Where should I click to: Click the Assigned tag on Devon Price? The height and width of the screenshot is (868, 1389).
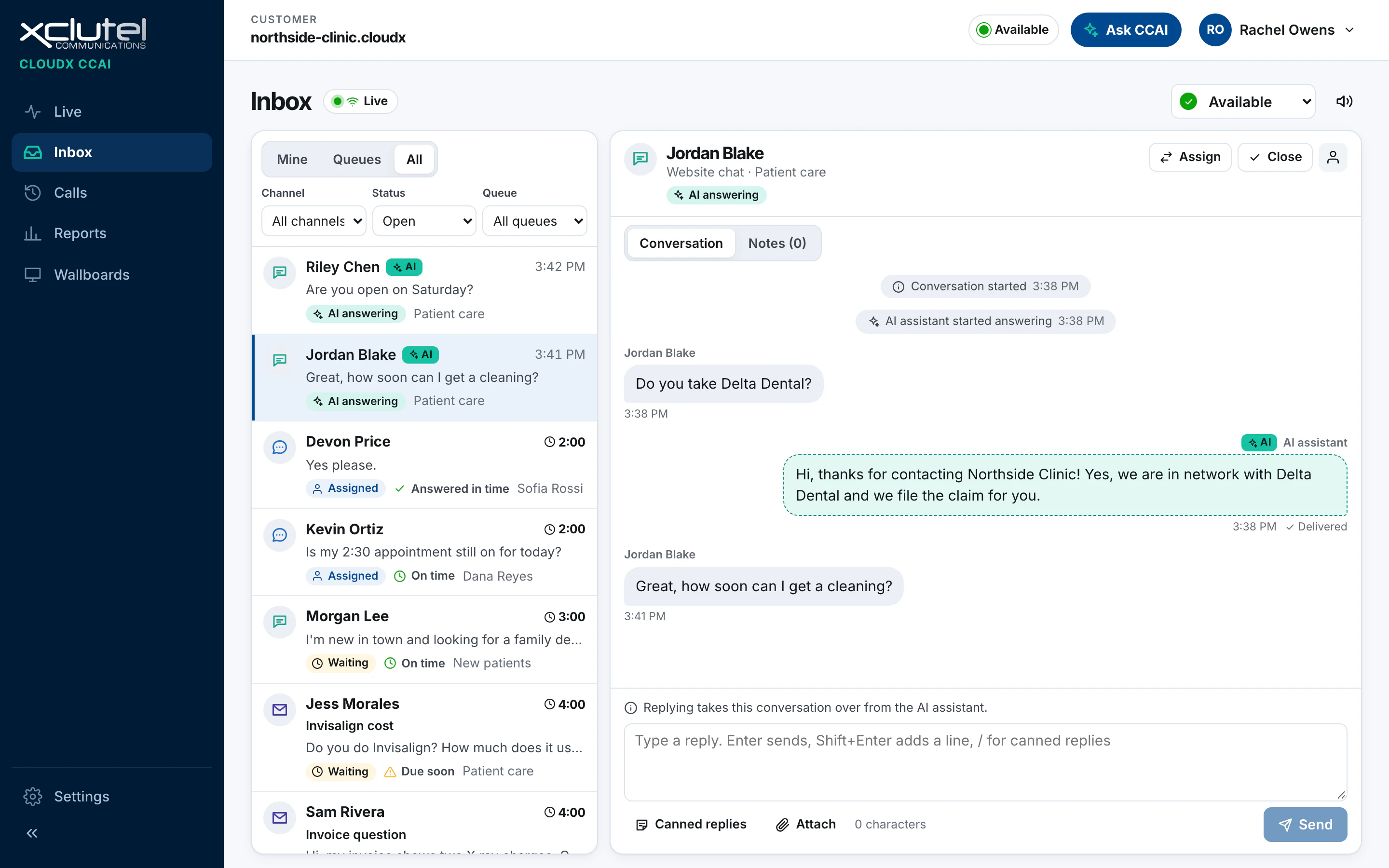345,488
